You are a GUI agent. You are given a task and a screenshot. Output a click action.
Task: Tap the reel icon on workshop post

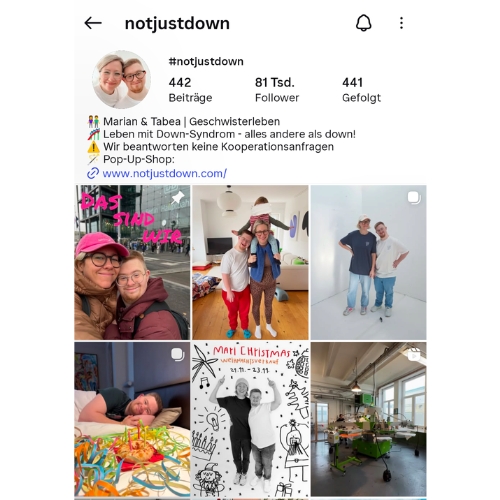[x=414, y=354]
